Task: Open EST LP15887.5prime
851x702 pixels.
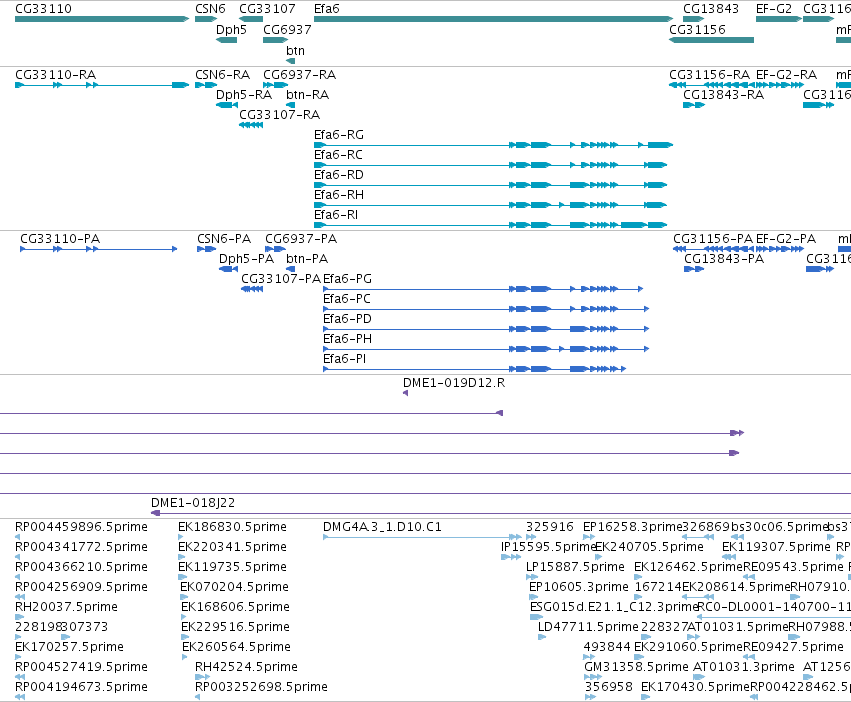Action: [x=575, y=567]
